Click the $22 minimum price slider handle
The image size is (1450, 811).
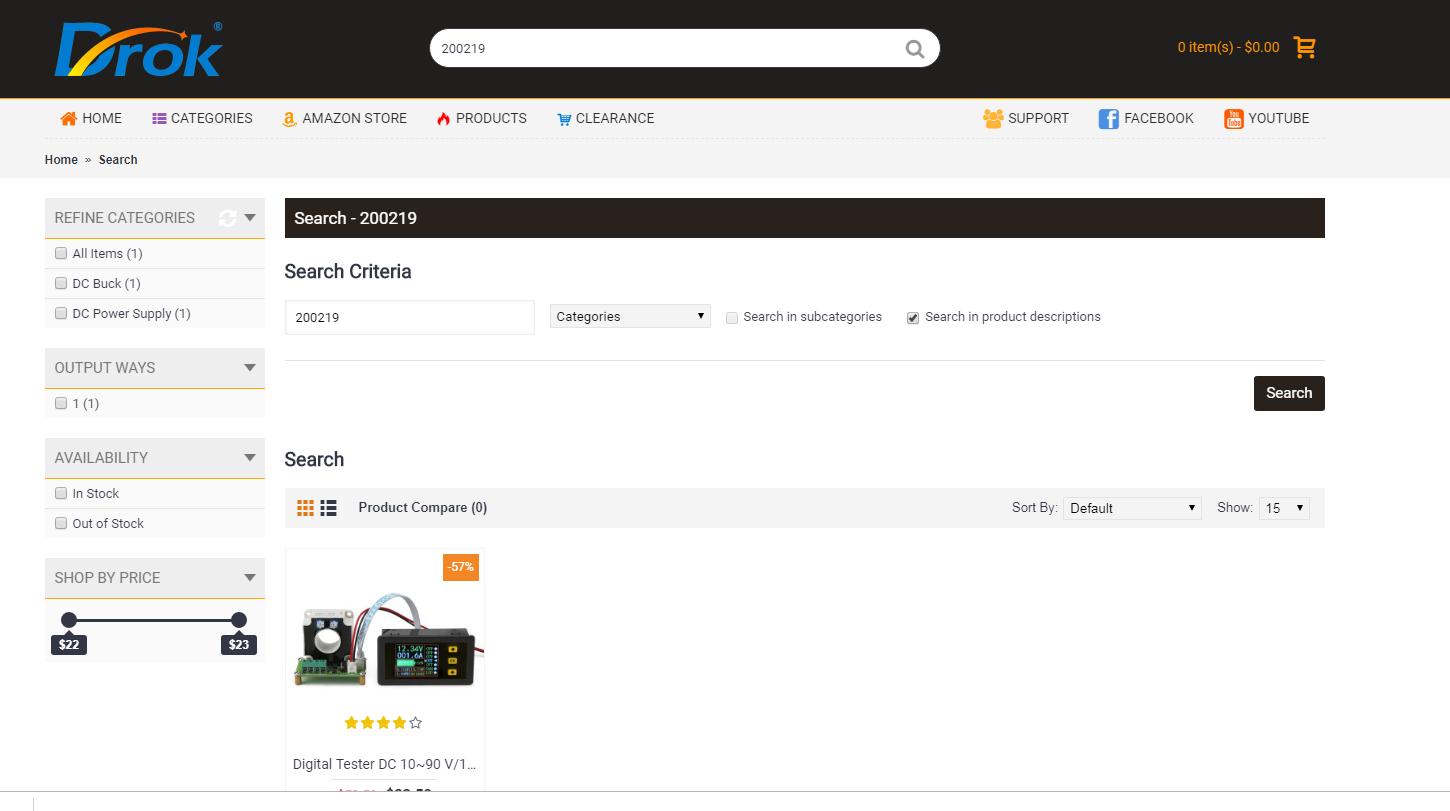point(69,620)
